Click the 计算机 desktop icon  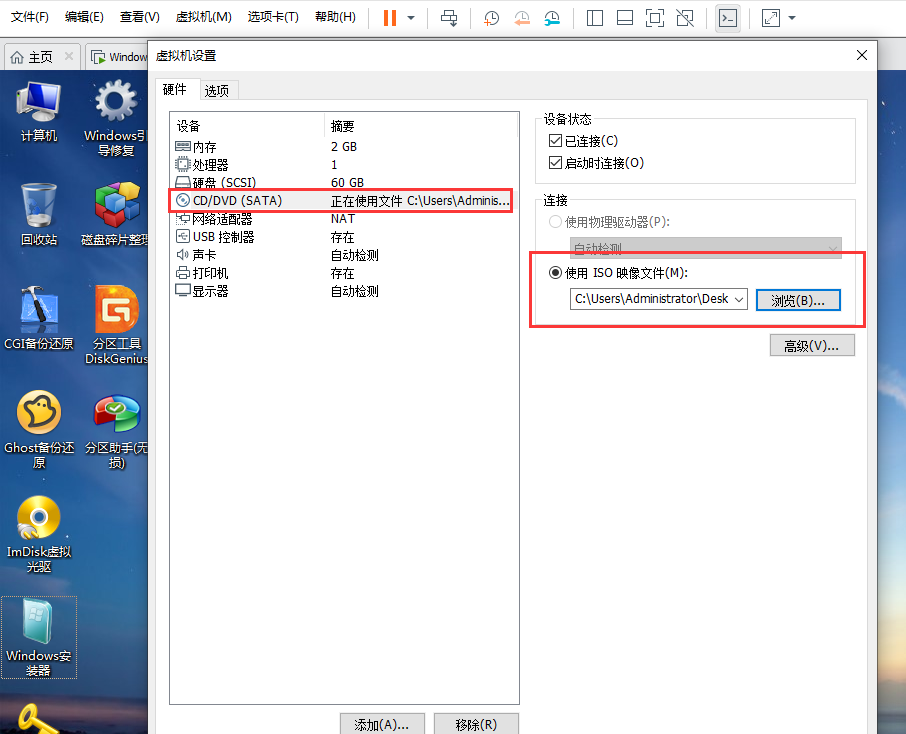point(39,112)
